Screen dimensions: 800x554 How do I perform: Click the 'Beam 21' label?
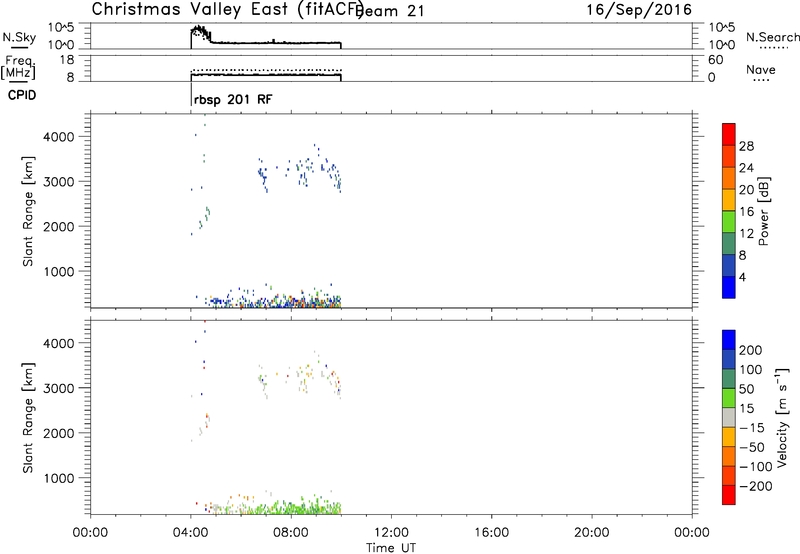(x=390, y=11)
